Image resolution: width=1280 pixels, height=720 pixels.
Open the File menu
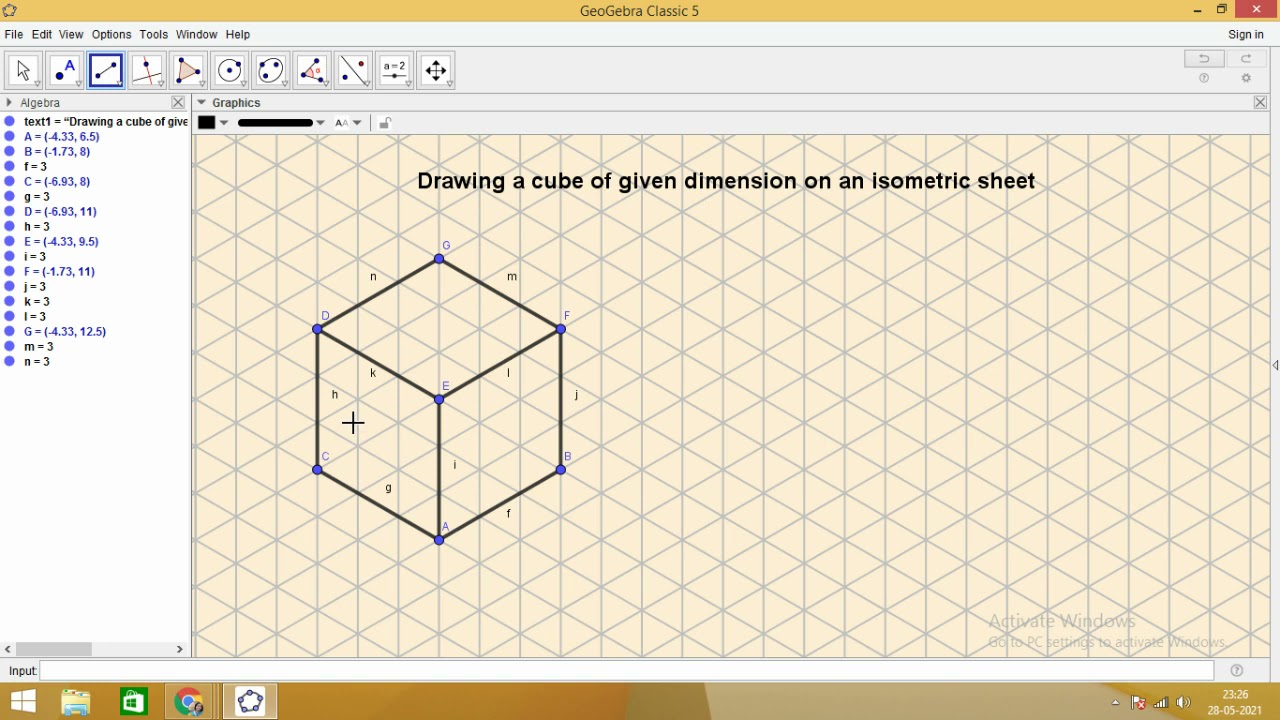pos(14,34)
